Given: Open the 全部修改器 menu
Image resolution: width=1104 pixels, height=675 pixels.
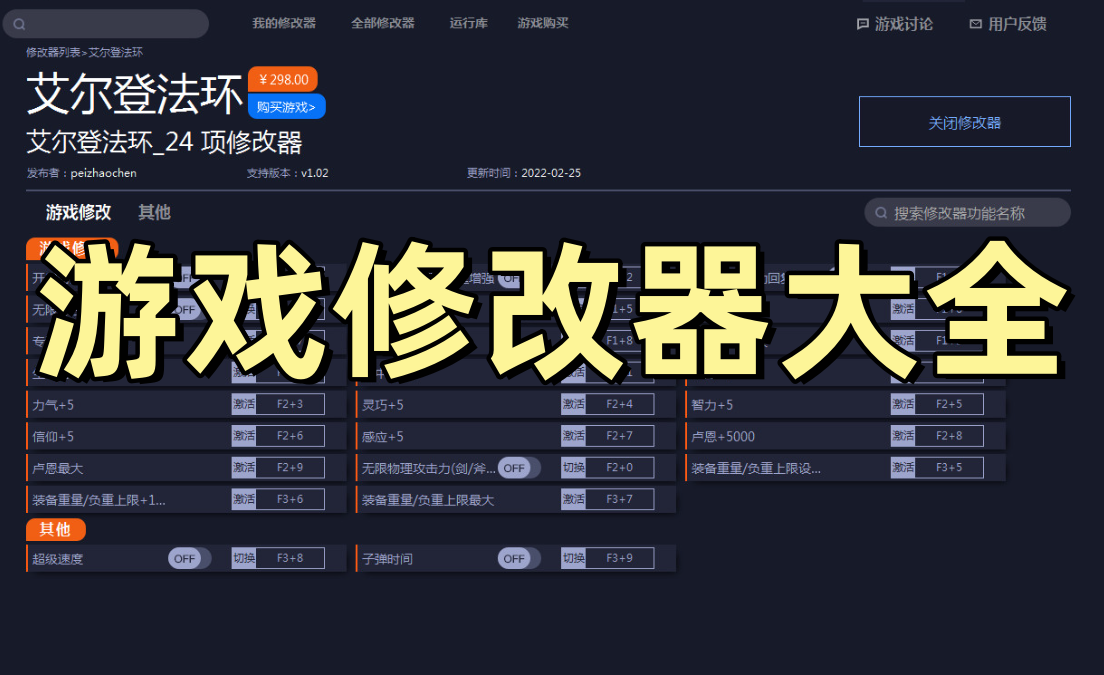Looking at the screenshot, I should [x=383, y=23].
